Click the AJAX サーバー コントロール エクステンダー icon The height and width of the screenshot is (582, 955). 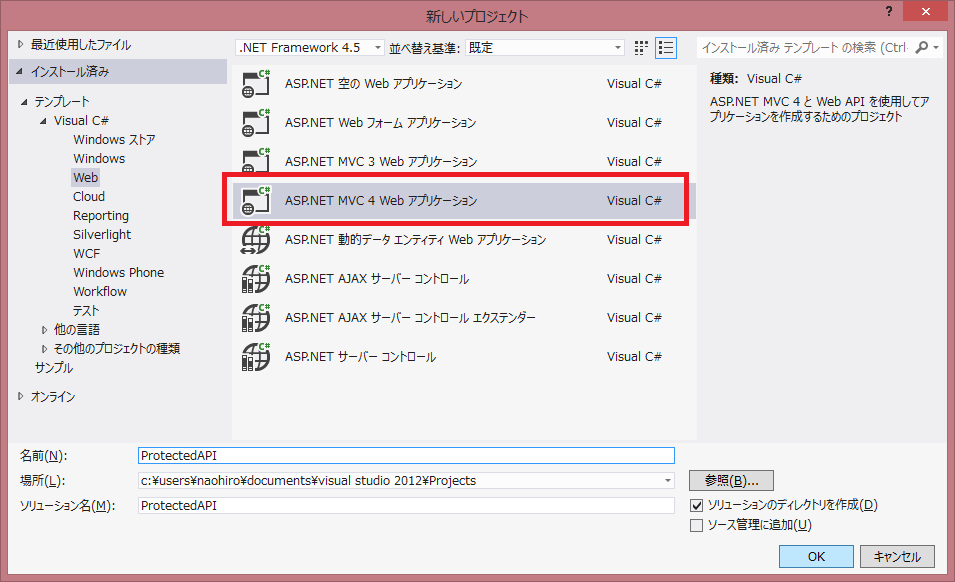coord(256,317)
